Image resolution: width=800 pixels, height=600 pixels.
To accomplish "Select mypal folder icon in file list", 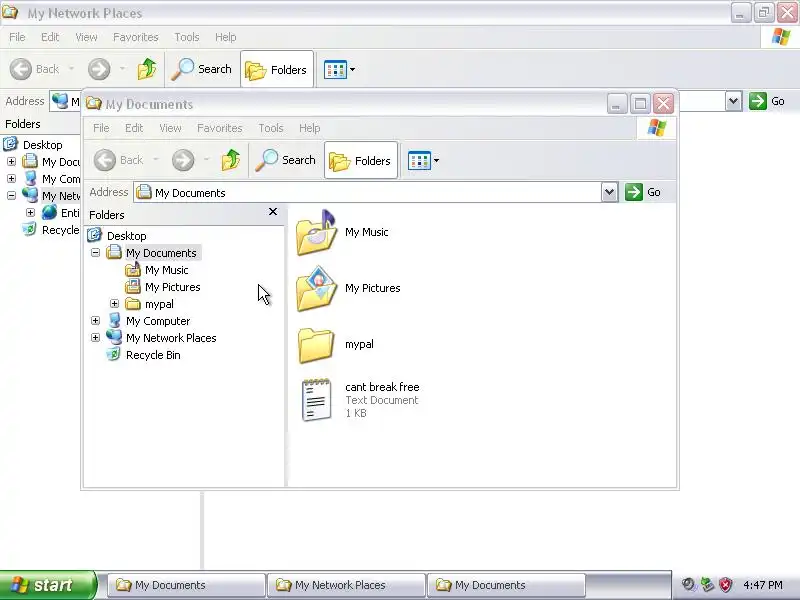I will tap(316, 345).
